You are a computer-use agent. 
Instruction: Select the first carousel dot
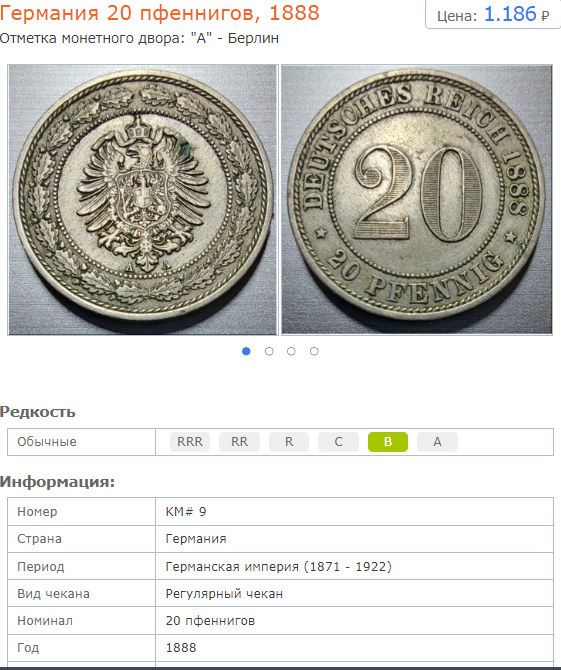click(x=246, y=351)
